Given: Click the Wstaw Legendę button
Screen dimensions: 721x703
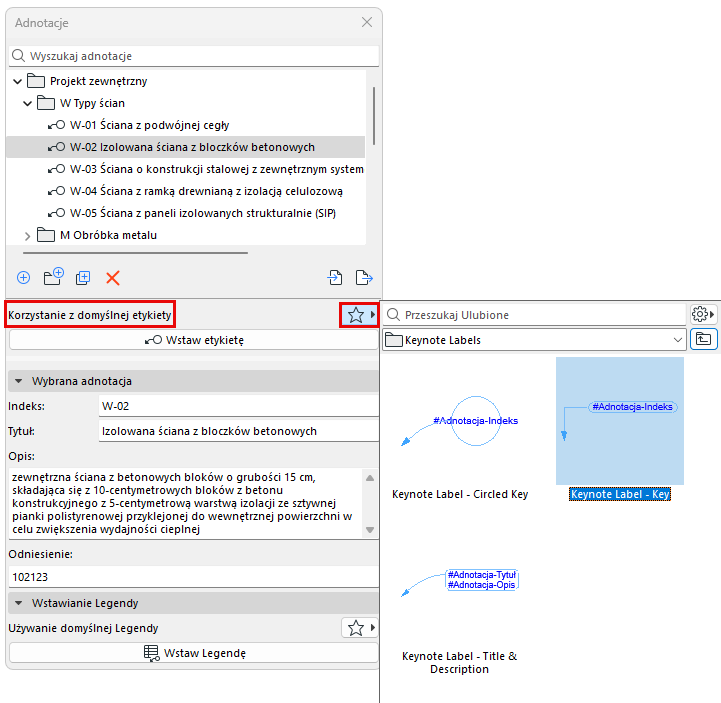Looking at the screenshot, I should tap(194, 653).
